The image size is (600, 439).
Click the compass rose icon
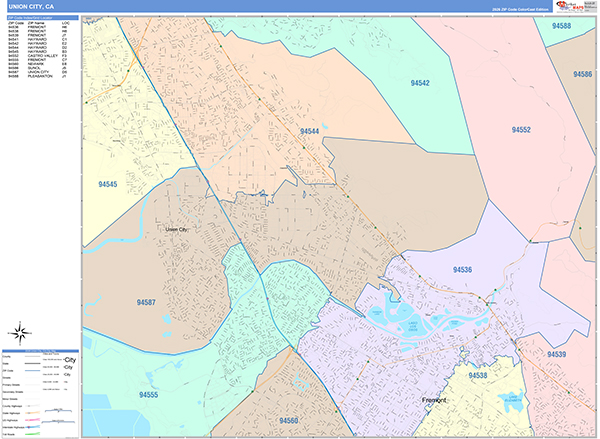click(20, 333)
